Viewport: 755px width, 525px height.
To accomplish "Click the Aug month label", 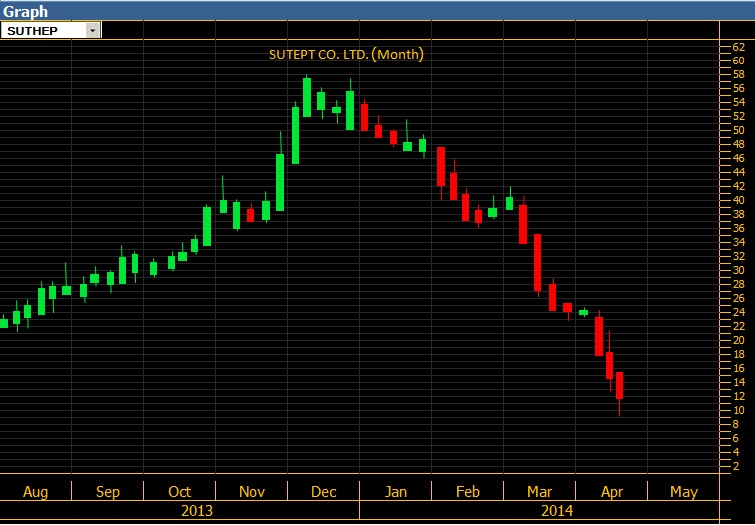I will coord(36,492).
